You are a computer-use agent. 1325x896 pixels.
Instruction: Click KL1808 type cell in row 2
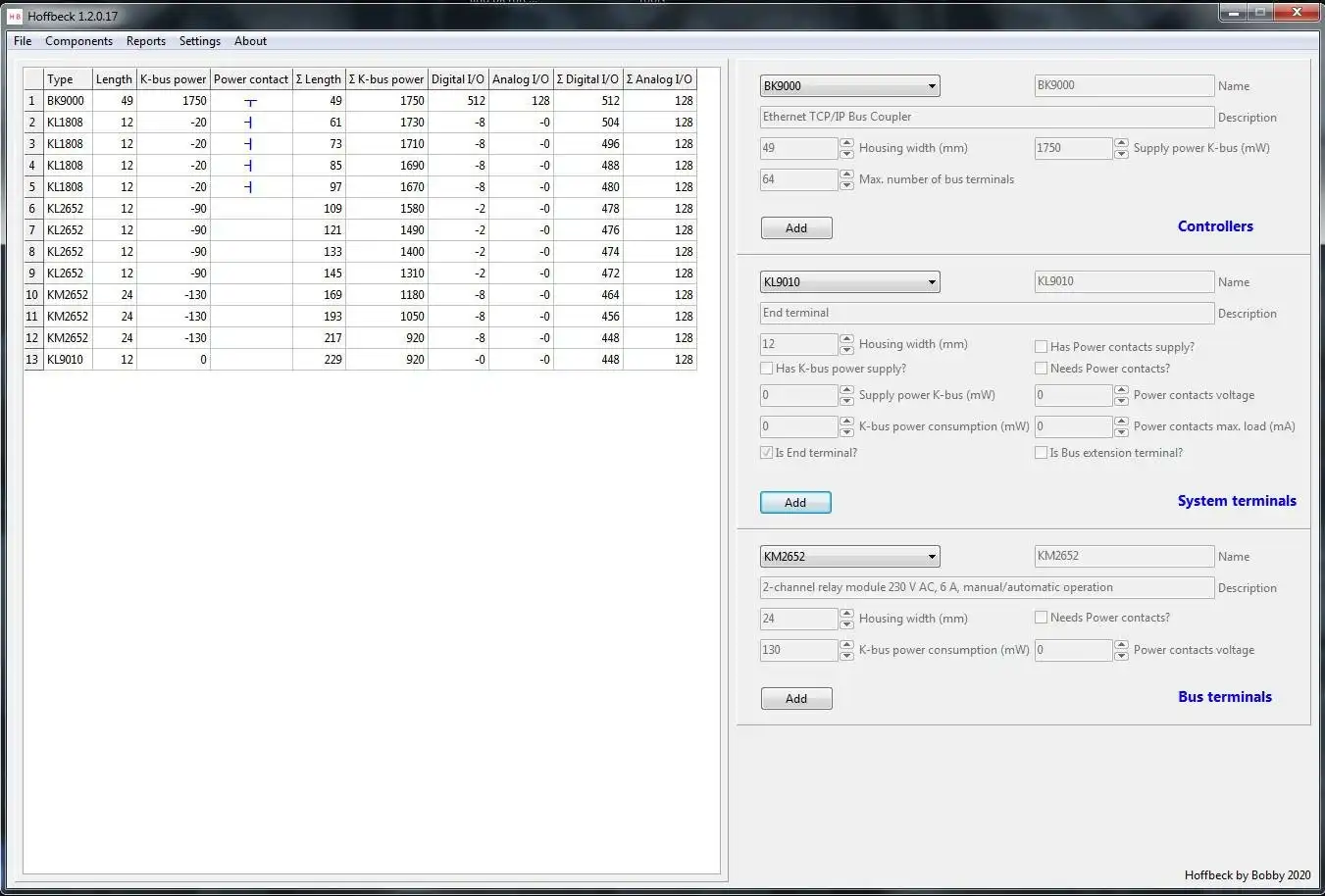pos(68,123)
